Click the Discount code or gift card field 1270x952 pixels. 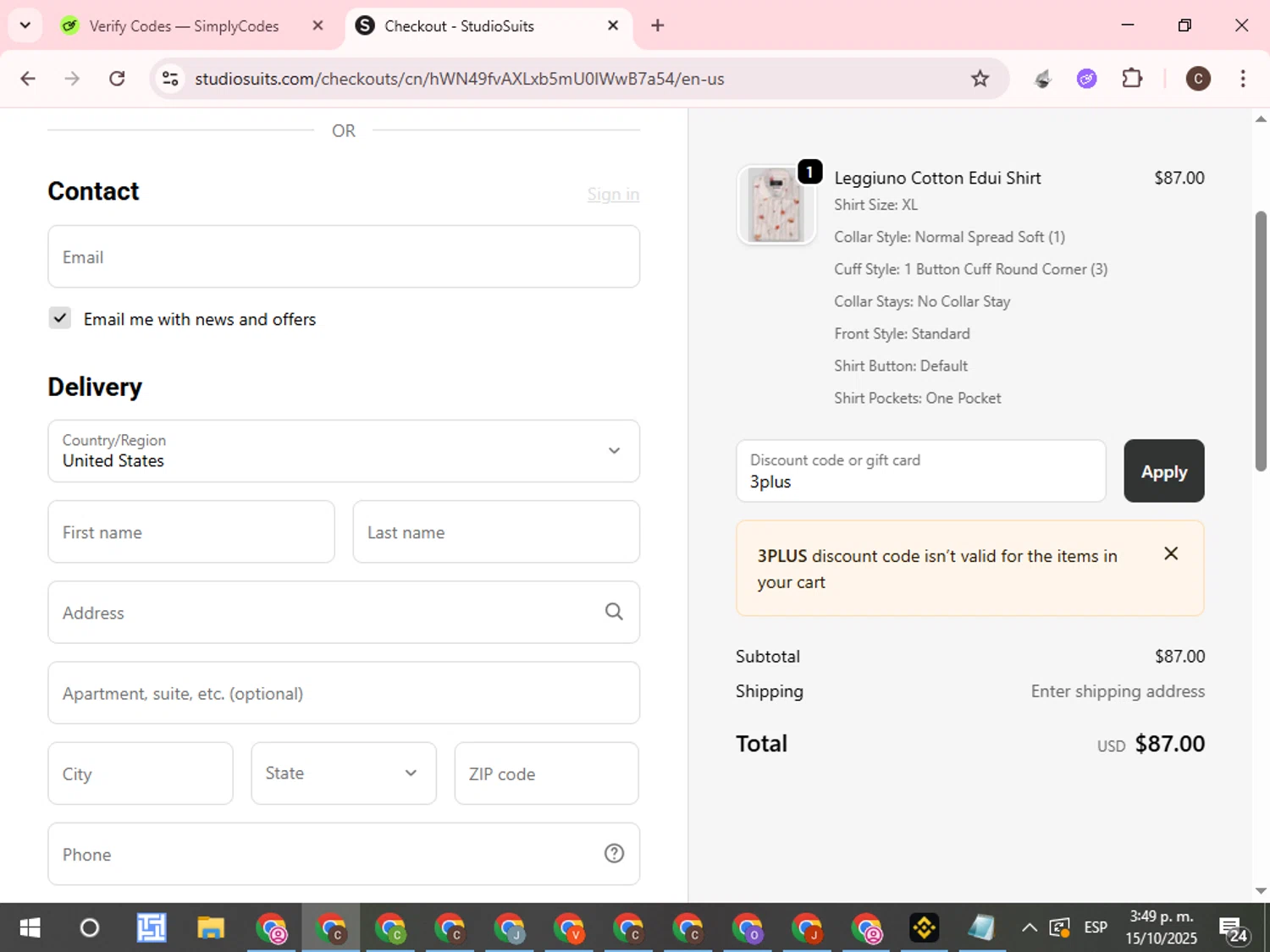921,470
